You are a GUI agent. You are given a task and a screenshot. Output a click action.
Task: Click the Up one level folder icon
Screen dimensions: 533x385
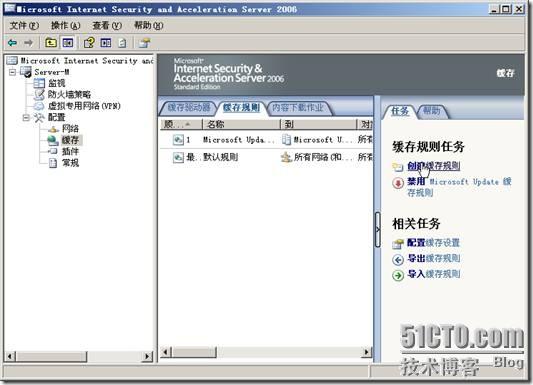point(51,43)
